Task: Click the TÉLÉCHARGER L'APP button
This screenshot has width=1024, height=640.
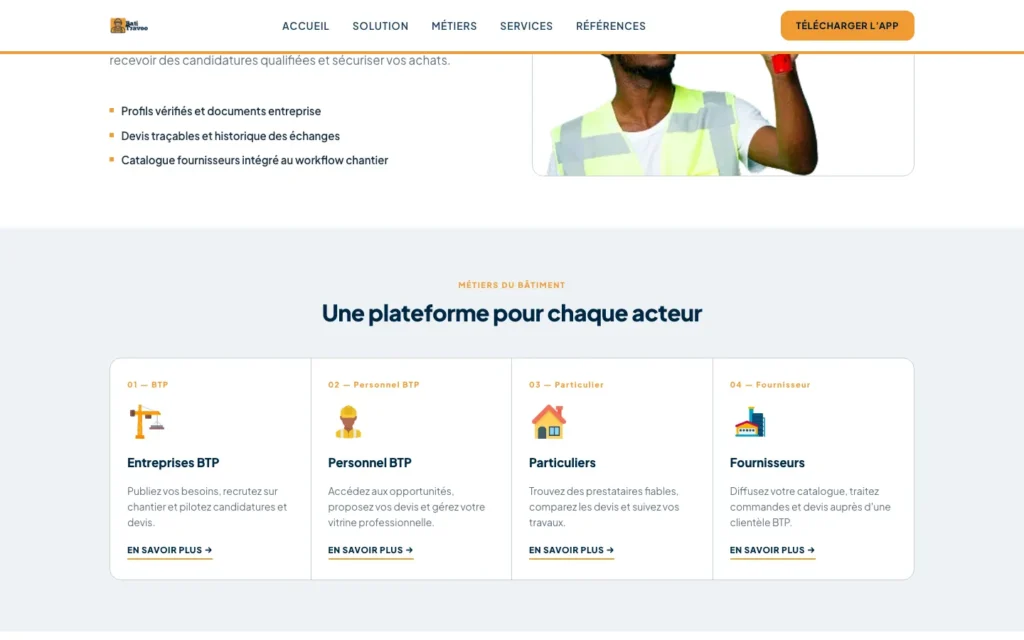Action: 847,25
